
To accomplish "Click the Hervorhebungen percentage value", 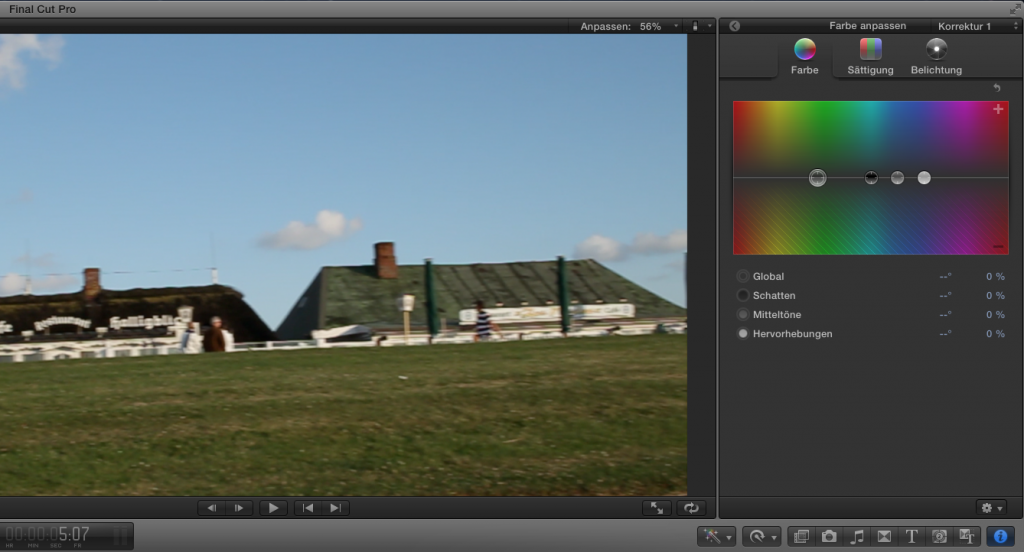I will (x=995, y=333).
